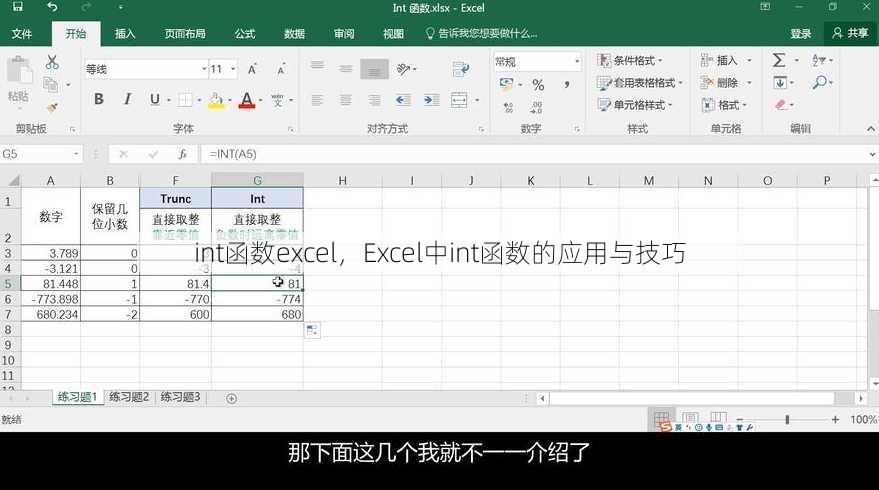Switch to the 公式 Formulas tab

(x=245, y=34)
